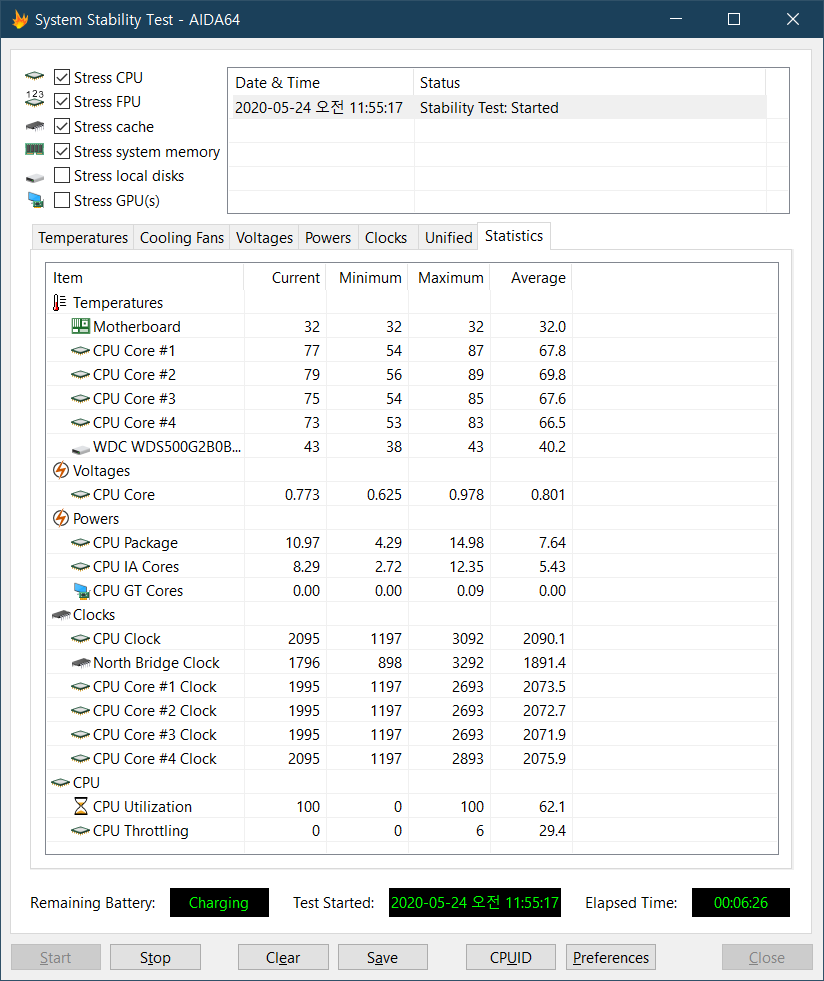The image size is (824, 981).
Task: Click the CPU Throttling icon
Action: tap(80, 831)
